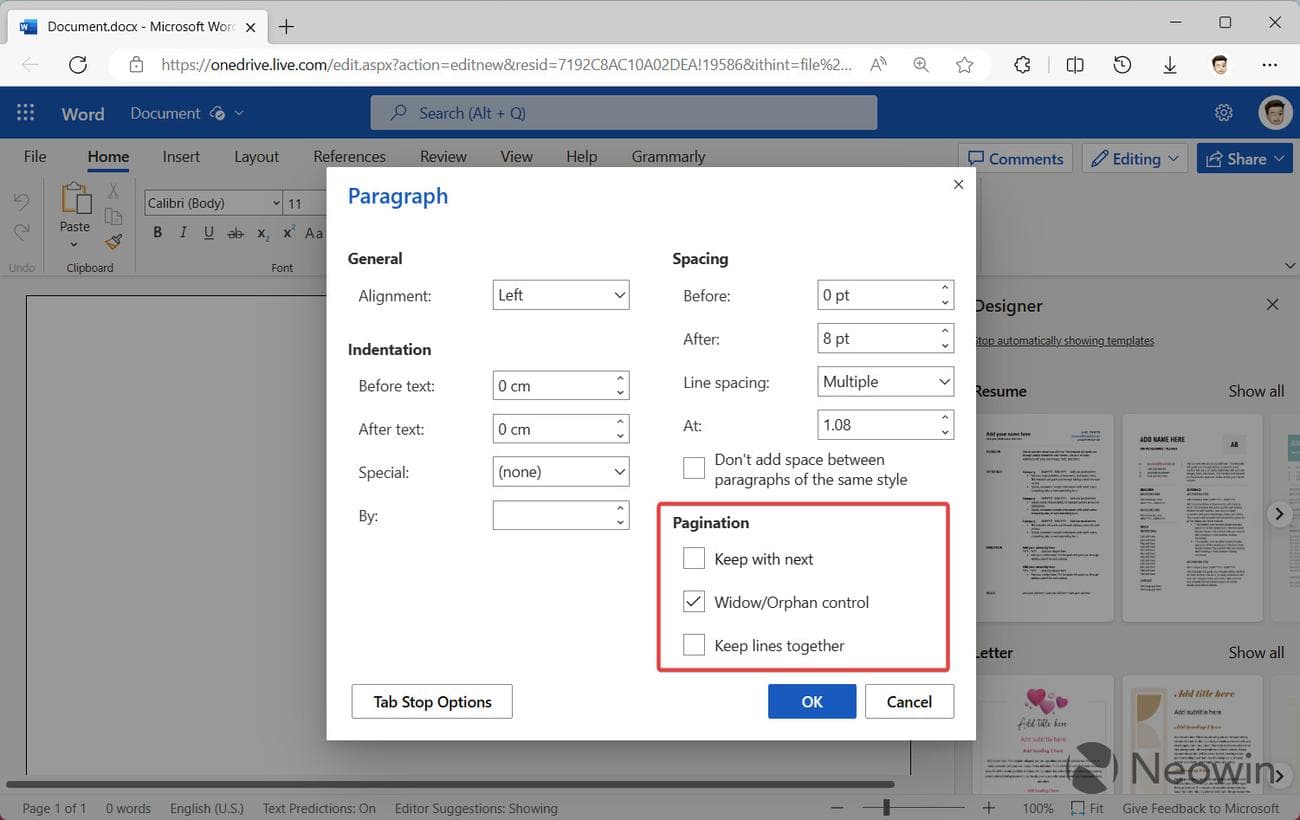
Task: Uncheck Widow/Orphan control
Action: point(693,601)
